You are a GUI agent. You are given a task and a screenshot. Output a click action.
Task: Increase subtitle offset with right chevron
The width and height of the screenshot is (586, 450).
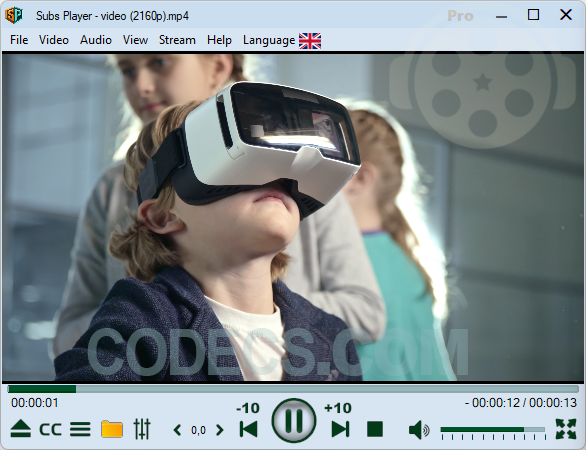(x=220, y=430)
